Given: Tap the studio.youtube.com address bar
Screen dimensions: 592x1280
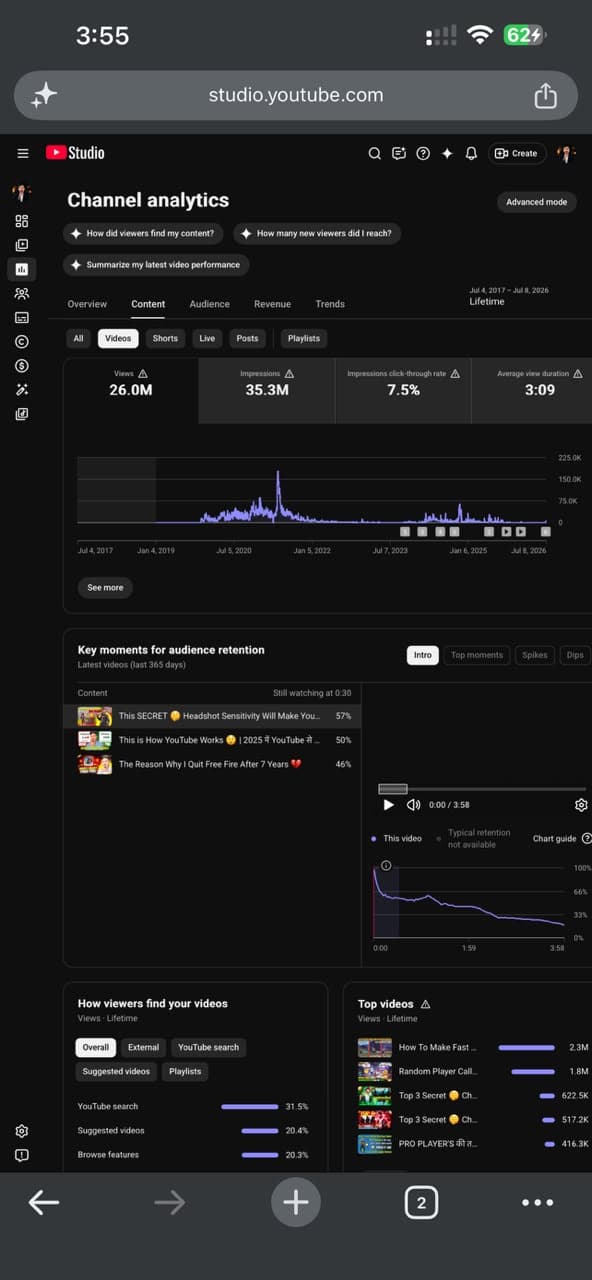Looking at the screenshot, I should pyautogui.click(x=296, y=95).
